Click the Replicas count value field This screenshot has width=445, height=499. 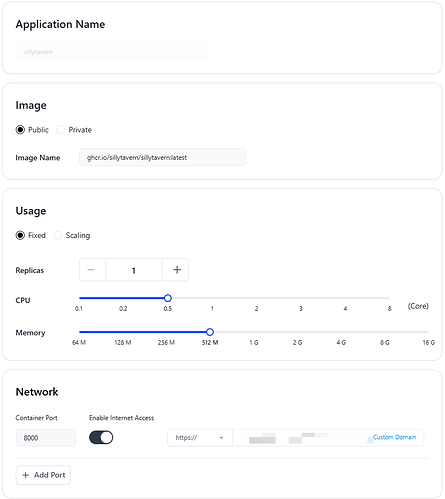[134, 270]
